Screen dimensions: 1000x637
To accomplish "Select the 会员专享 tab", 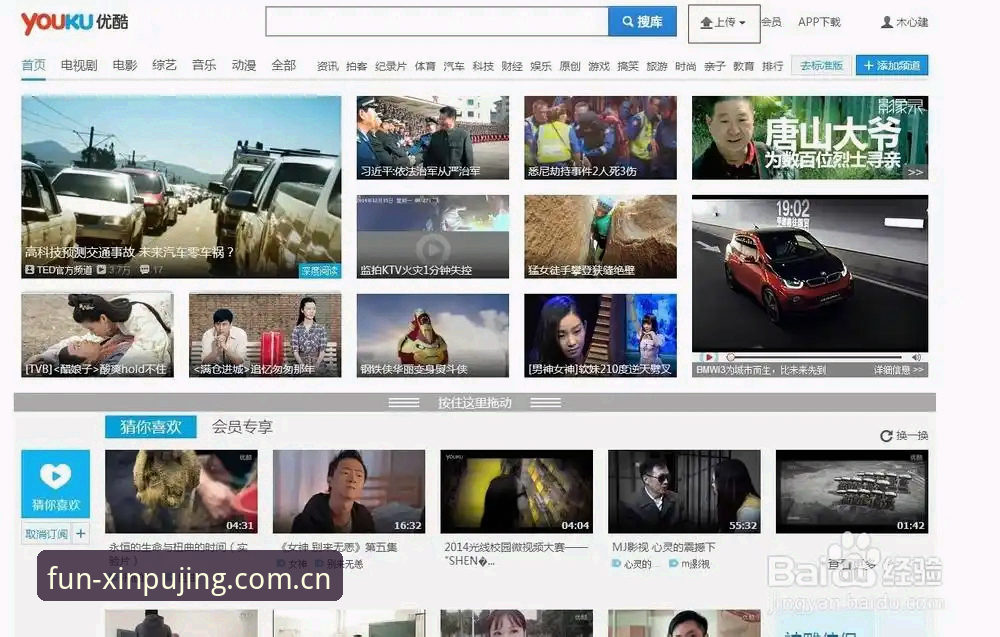I will pyautogui.click(x=242, y=427).
